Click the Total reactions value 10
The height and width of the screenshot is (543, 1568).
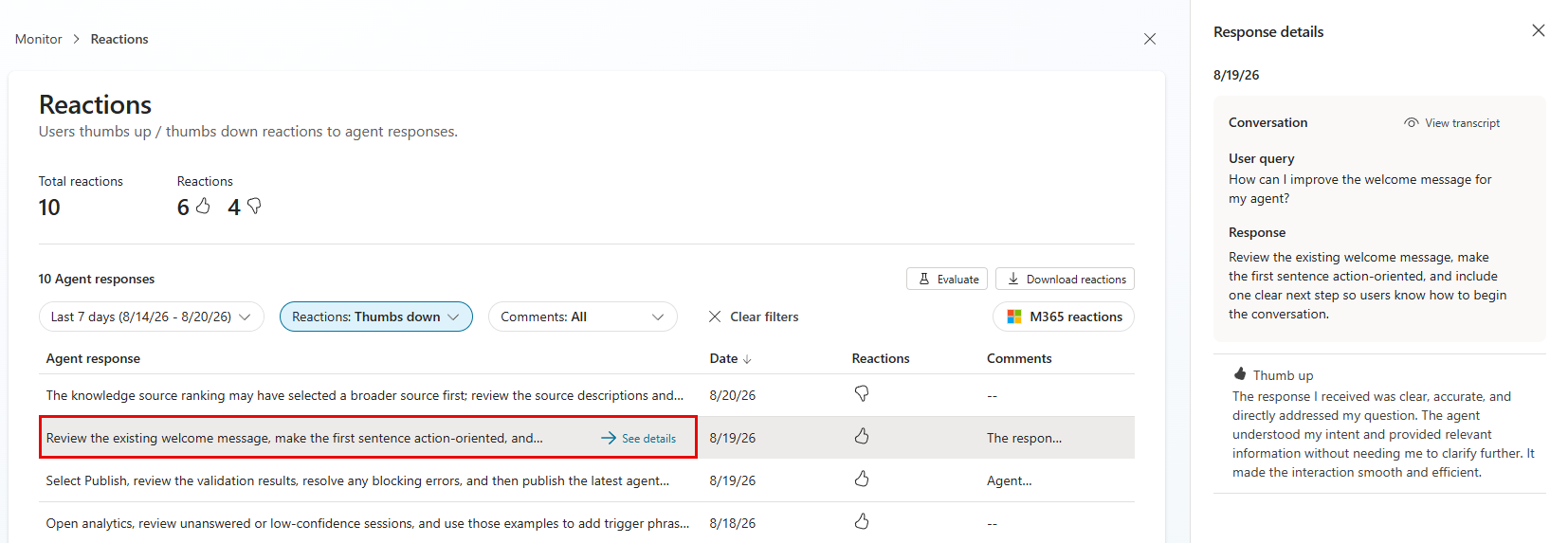[49, 208]
